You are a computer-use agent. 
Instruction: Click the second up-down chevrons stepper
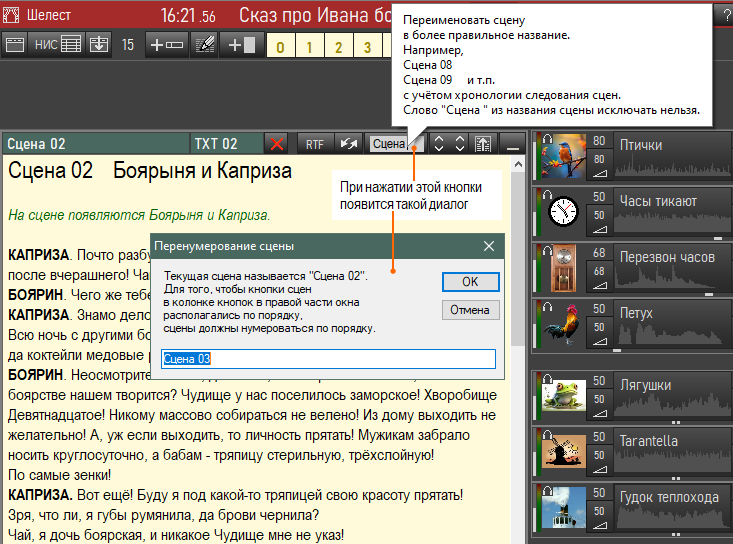pyautogui.click(x=460, y=144)
